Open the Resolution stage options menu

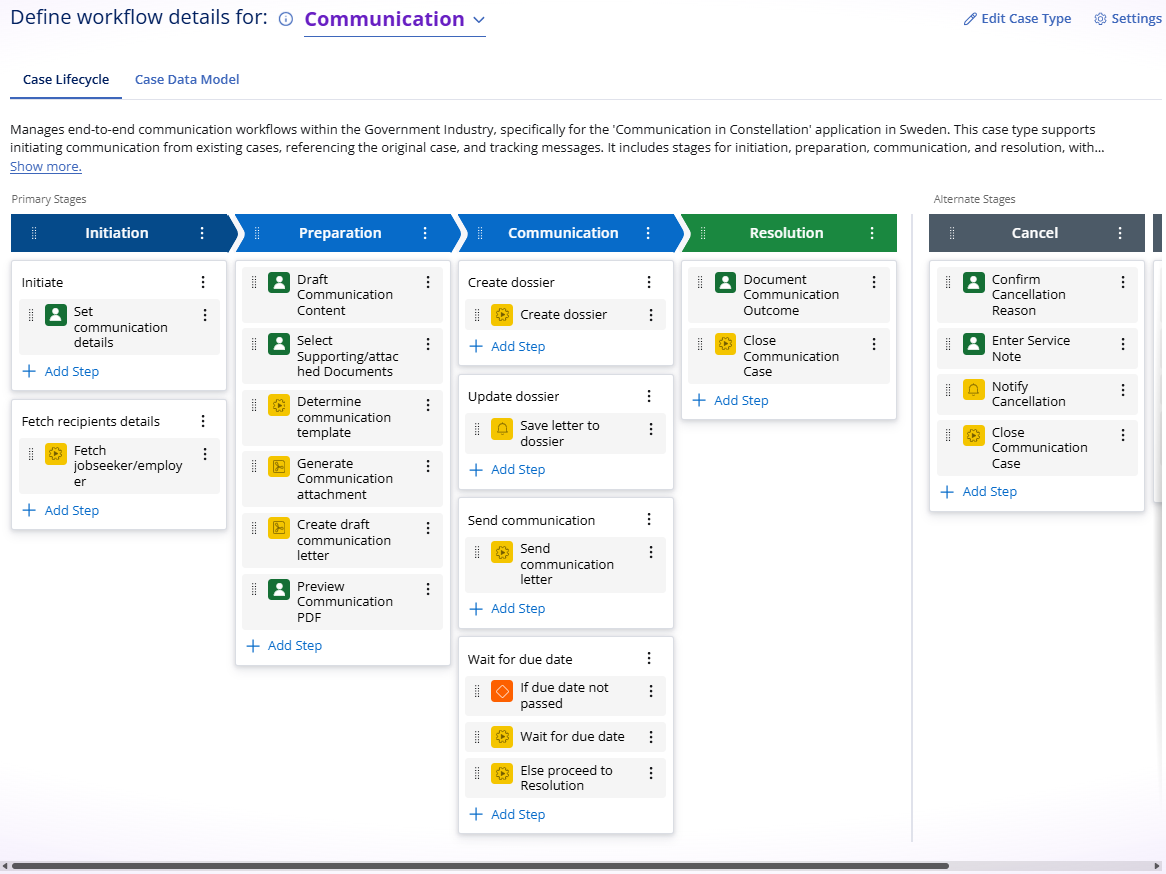[x=872, y=233]
